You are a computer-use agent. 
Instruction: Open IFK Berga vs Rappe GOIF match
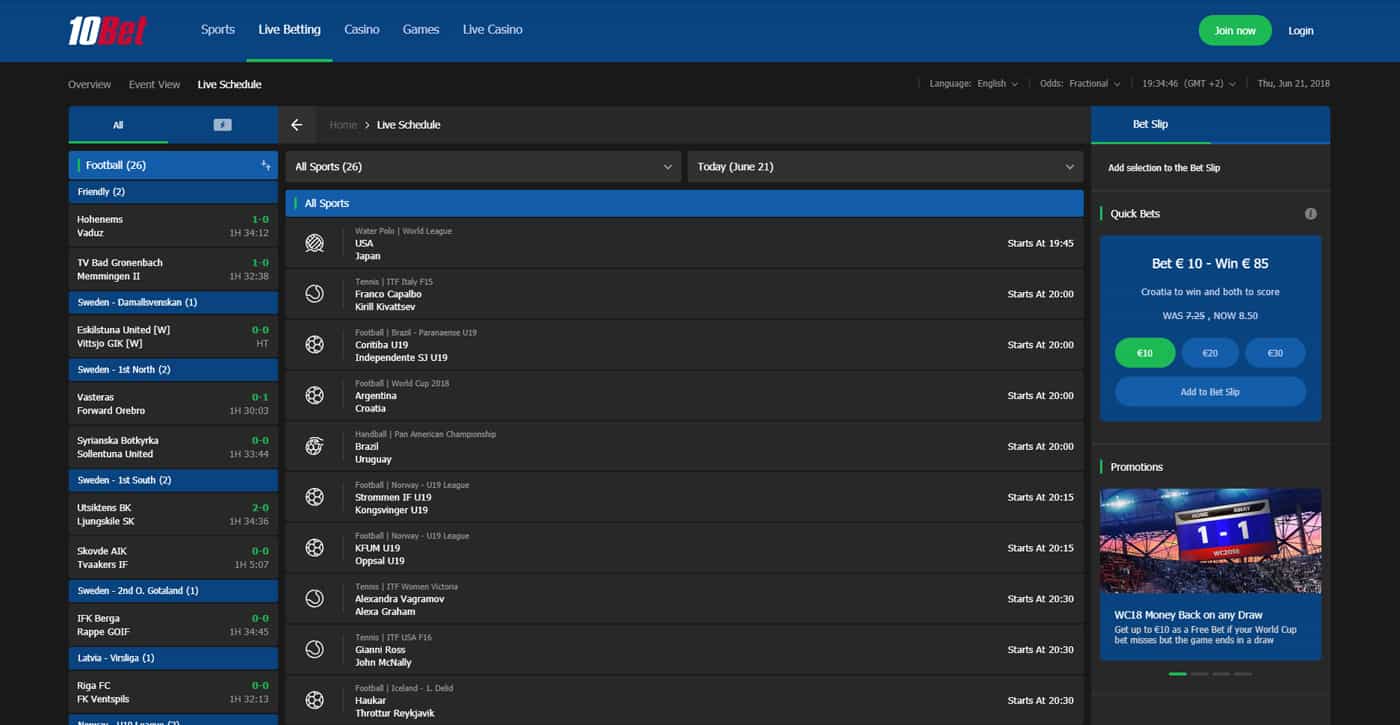(x=173, y=625)
